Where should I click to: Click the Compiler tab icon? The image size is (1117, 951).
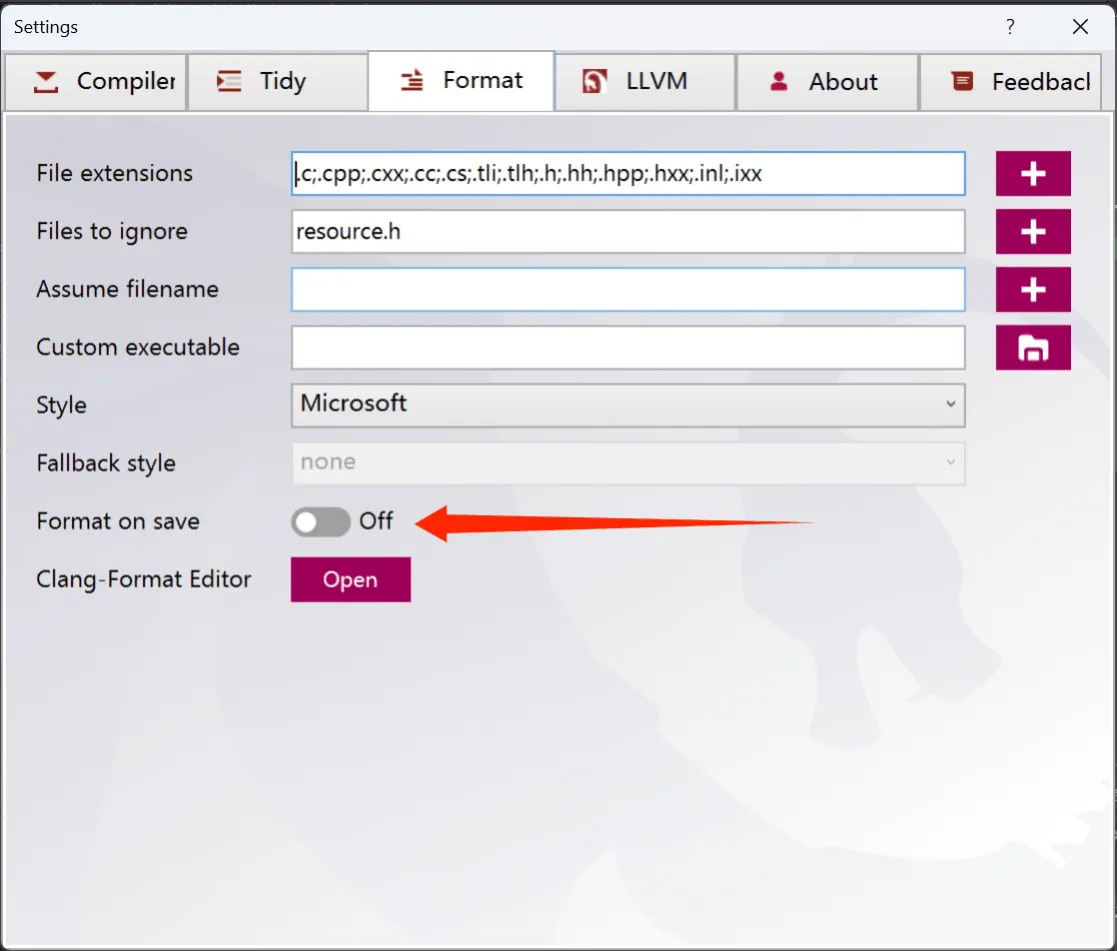click(x=46, y=82)
